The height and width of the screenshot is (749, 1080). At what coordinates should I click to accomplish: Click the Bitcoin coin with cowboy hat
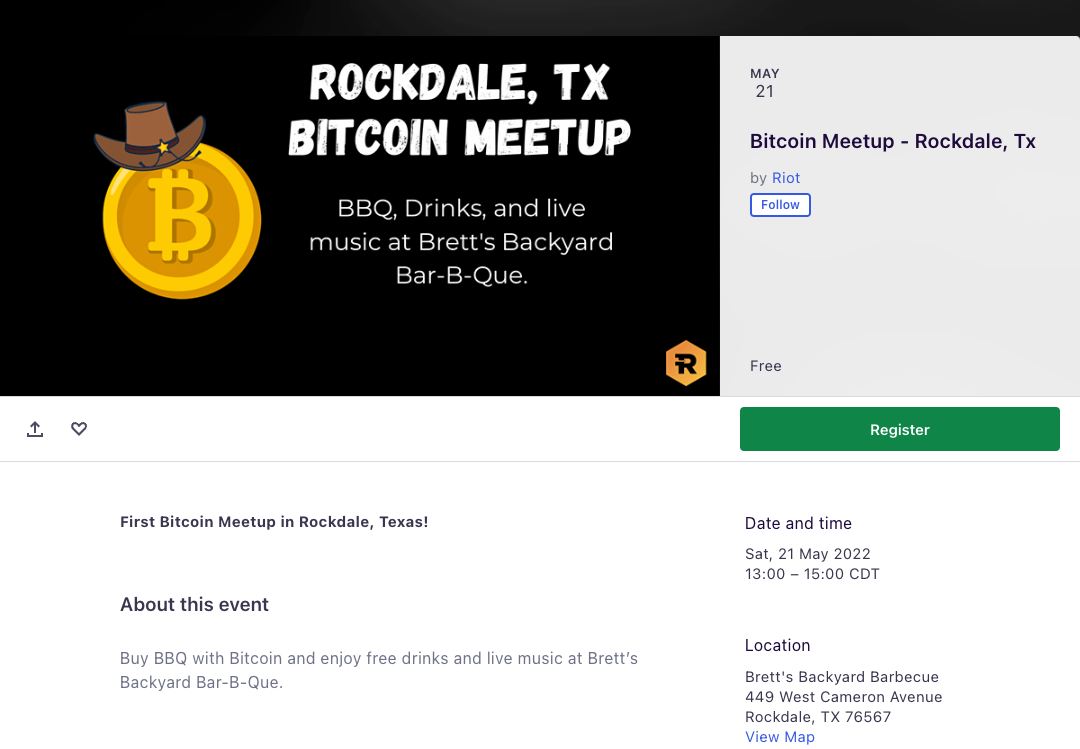pyautogui.click(x=178, y=201)
